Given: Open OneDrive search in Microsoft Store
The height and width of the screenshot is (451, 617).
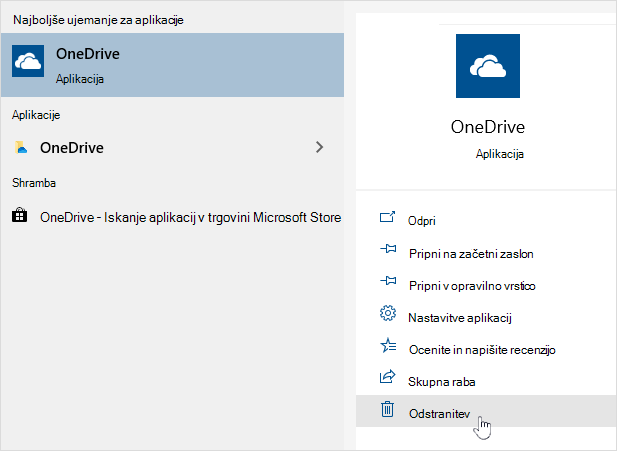Looking at the screenshot, I should tap(172, 217).
